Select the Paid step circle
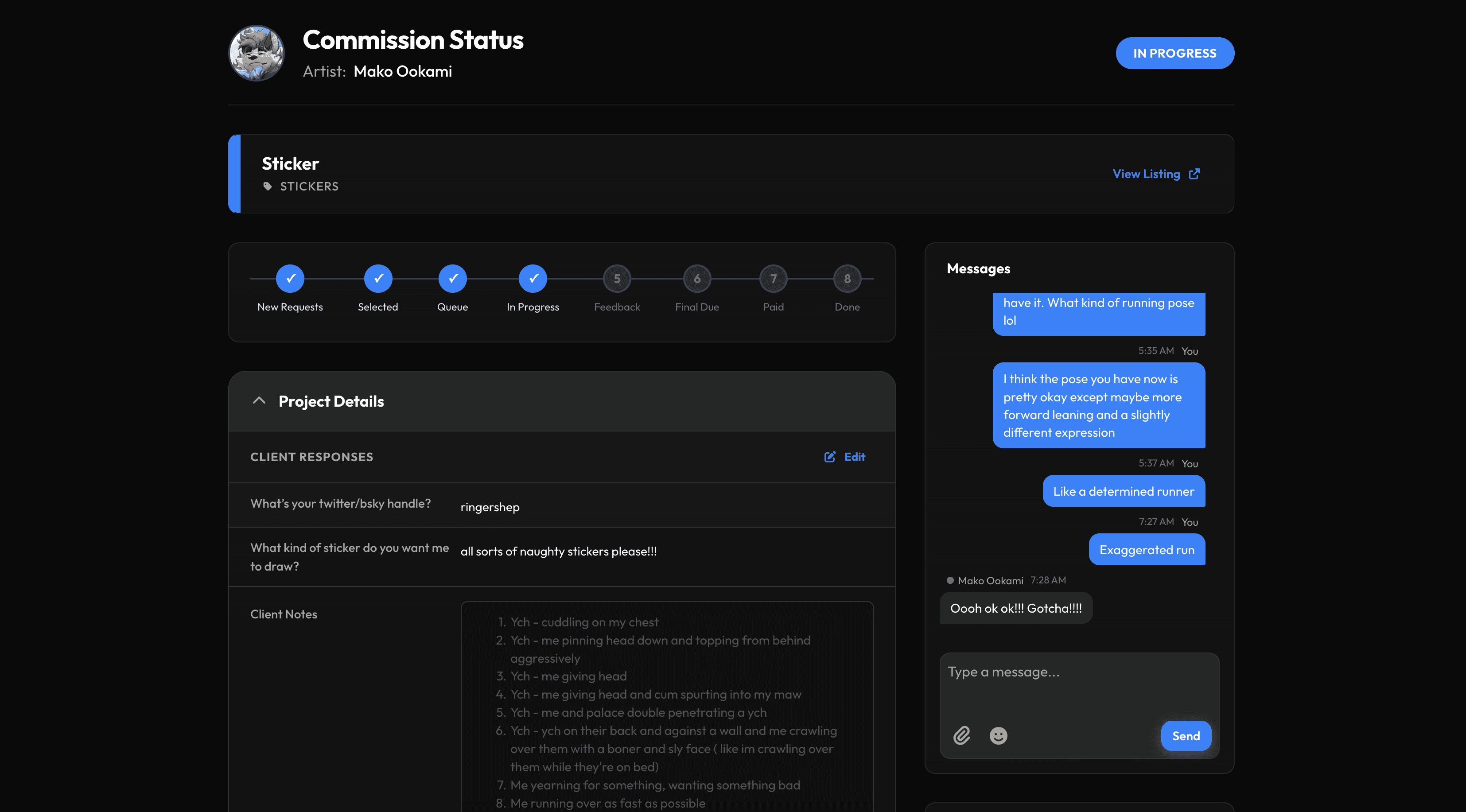 coord(773,279)
